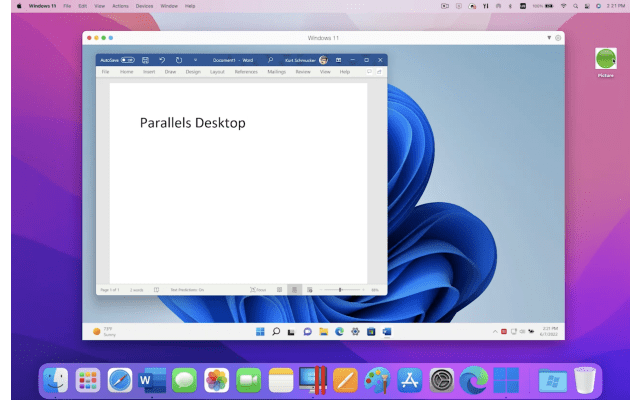Switch to the Layout ribbon tab
Image resolution: width=640 pixels, height=400 pixels.
217,72
